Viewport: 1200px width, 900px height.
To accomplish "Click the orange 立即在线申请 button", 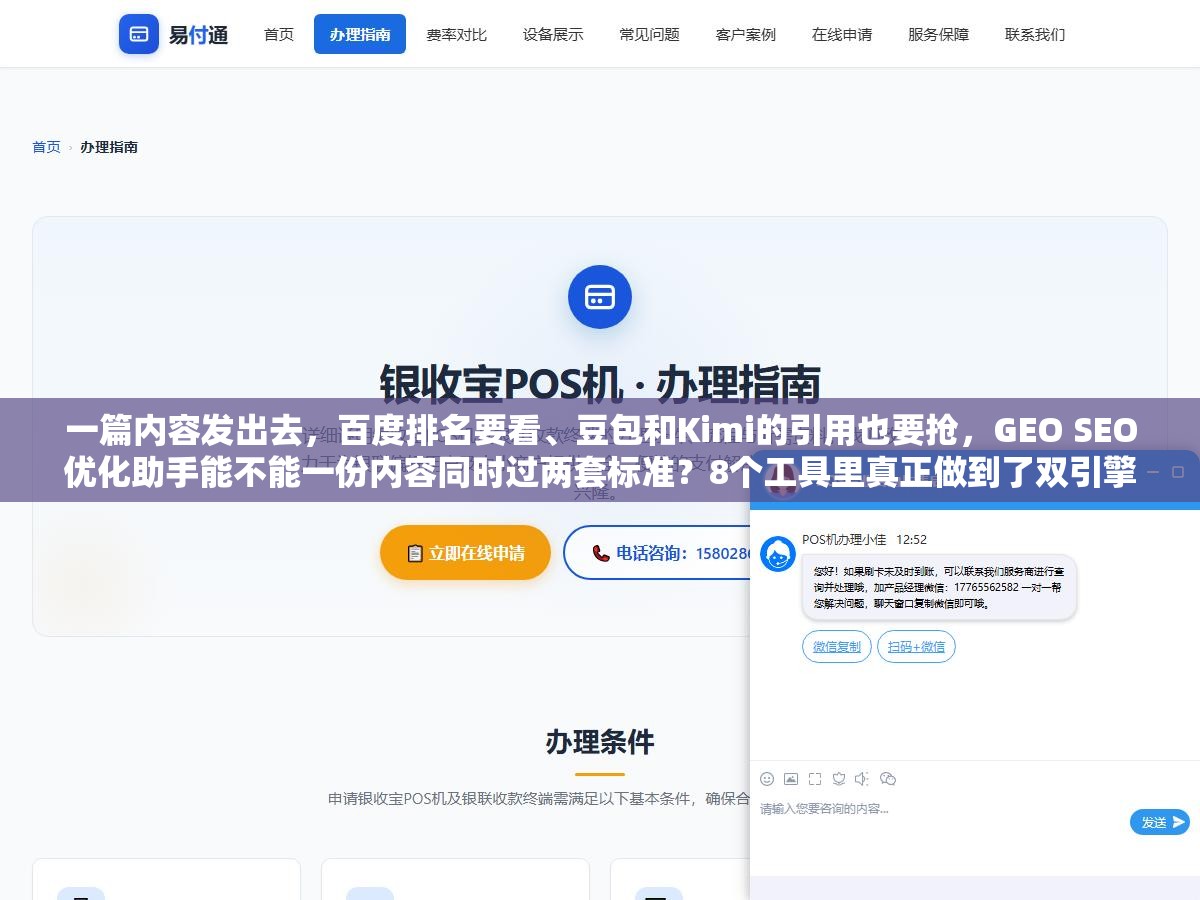I will 465,553.
